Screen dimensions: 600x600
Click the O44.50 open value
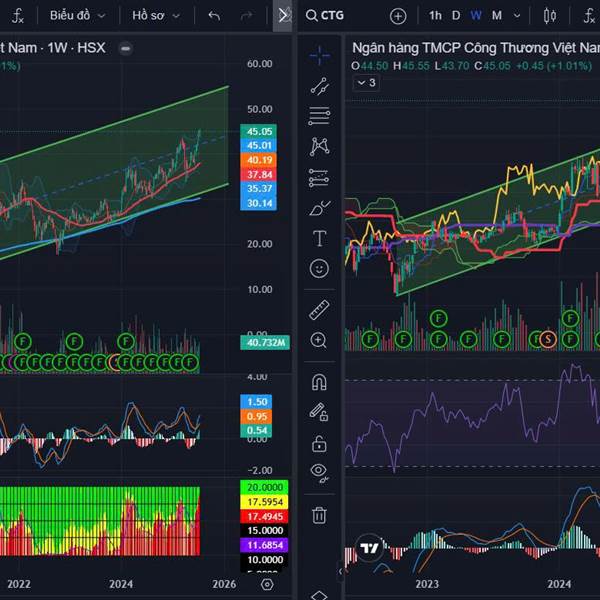pos(369,66)
